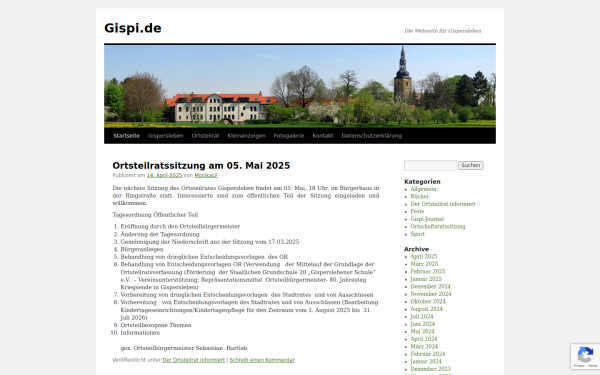Click agenda item 'Bürgeranliegen'
Image resolution: width=600 pixels, height=375 pixels.
tap(142, 249)
